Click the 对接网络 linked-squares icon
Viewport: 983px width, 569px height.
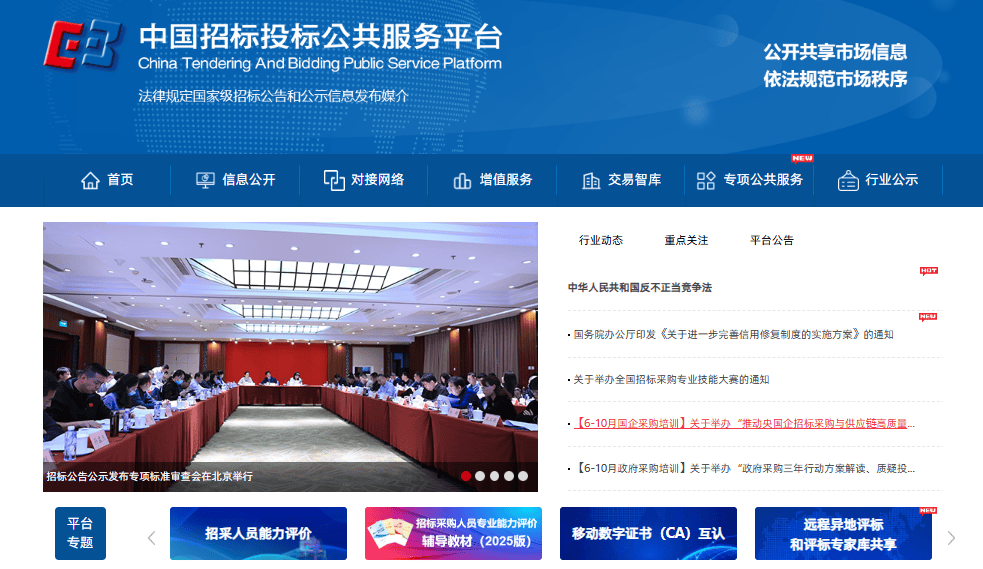click(x=334, y=180)
